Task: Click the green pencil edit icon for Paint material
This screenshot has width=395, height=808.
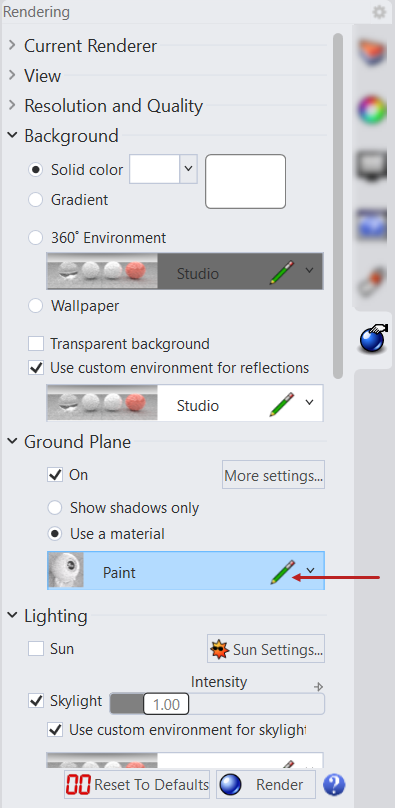Action: click(283, 571)
